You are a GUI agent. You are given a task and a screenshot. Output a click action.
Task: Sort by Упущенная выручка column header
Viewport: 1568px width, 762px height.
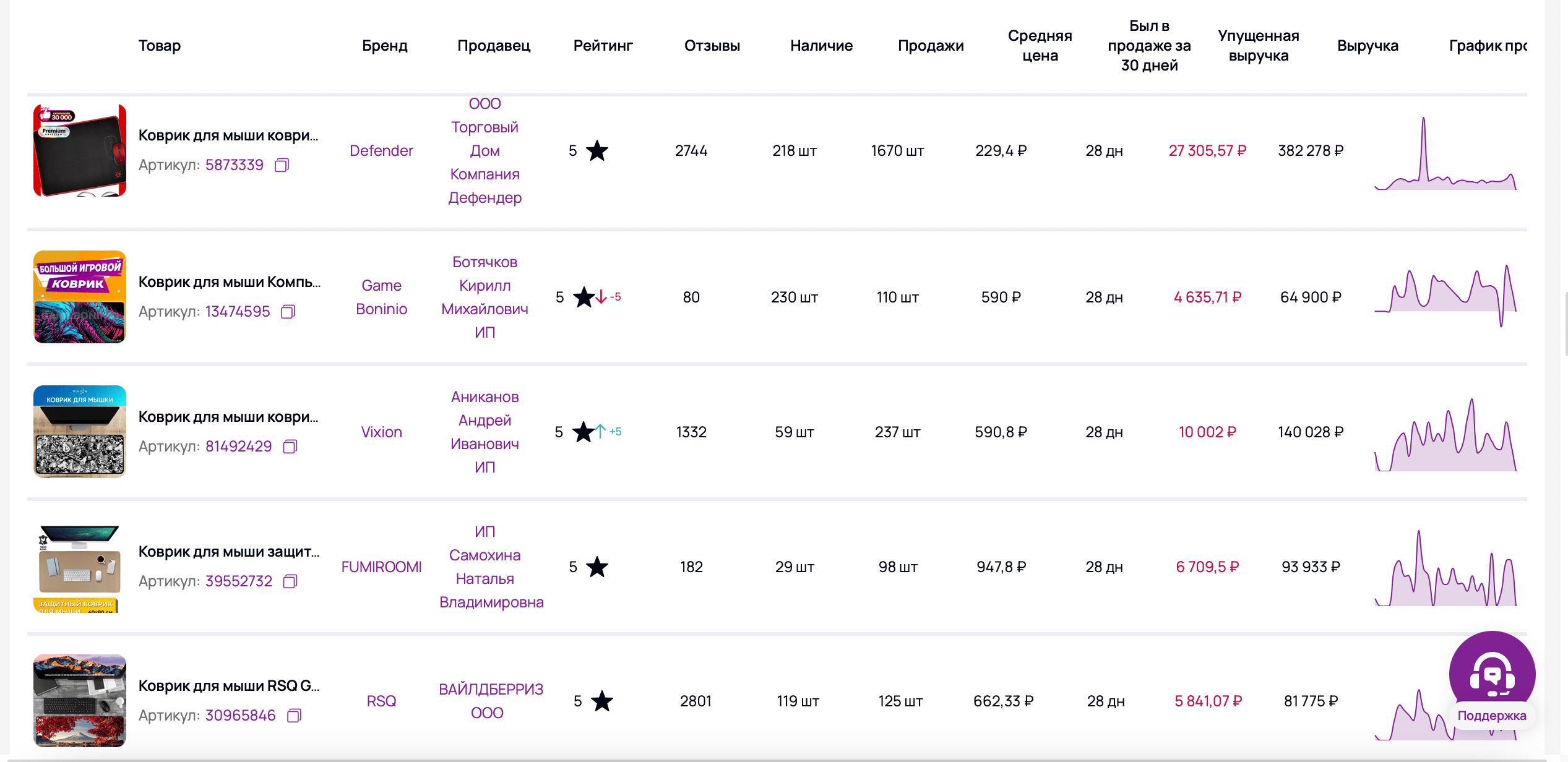[1257, 46]
